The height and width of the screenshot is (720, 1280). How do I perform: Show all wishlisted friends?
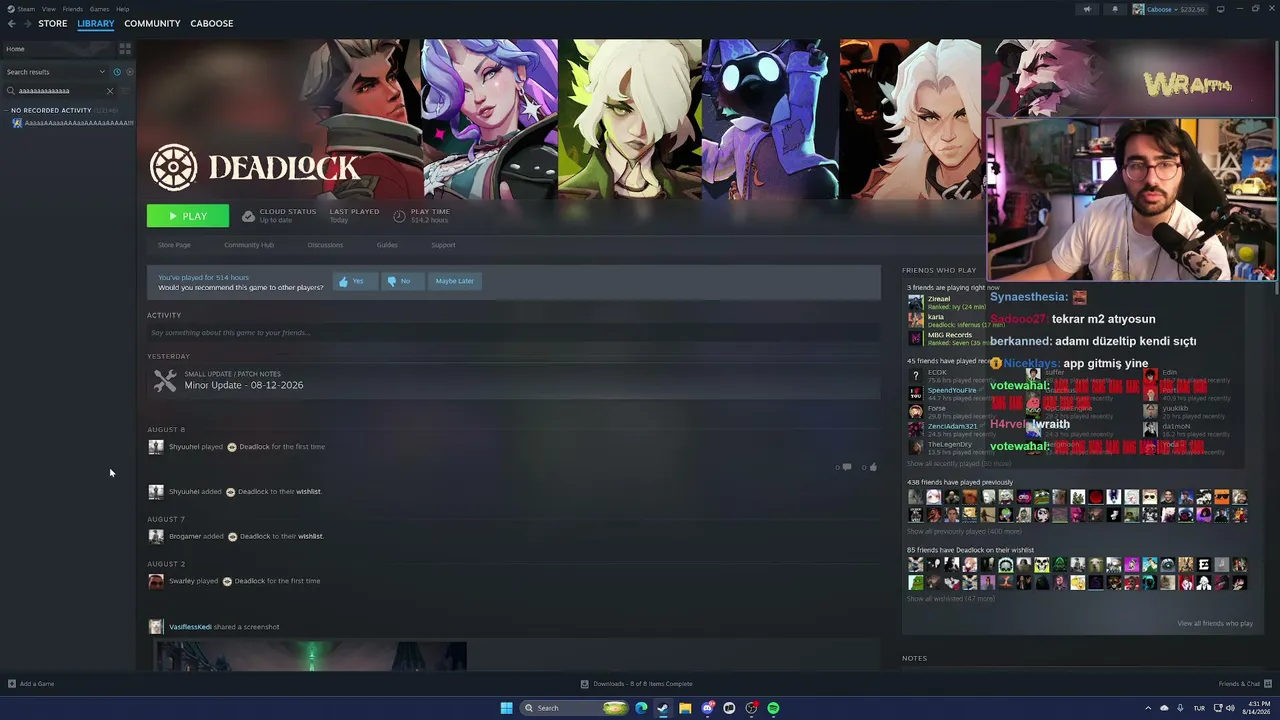pos(950,599)
